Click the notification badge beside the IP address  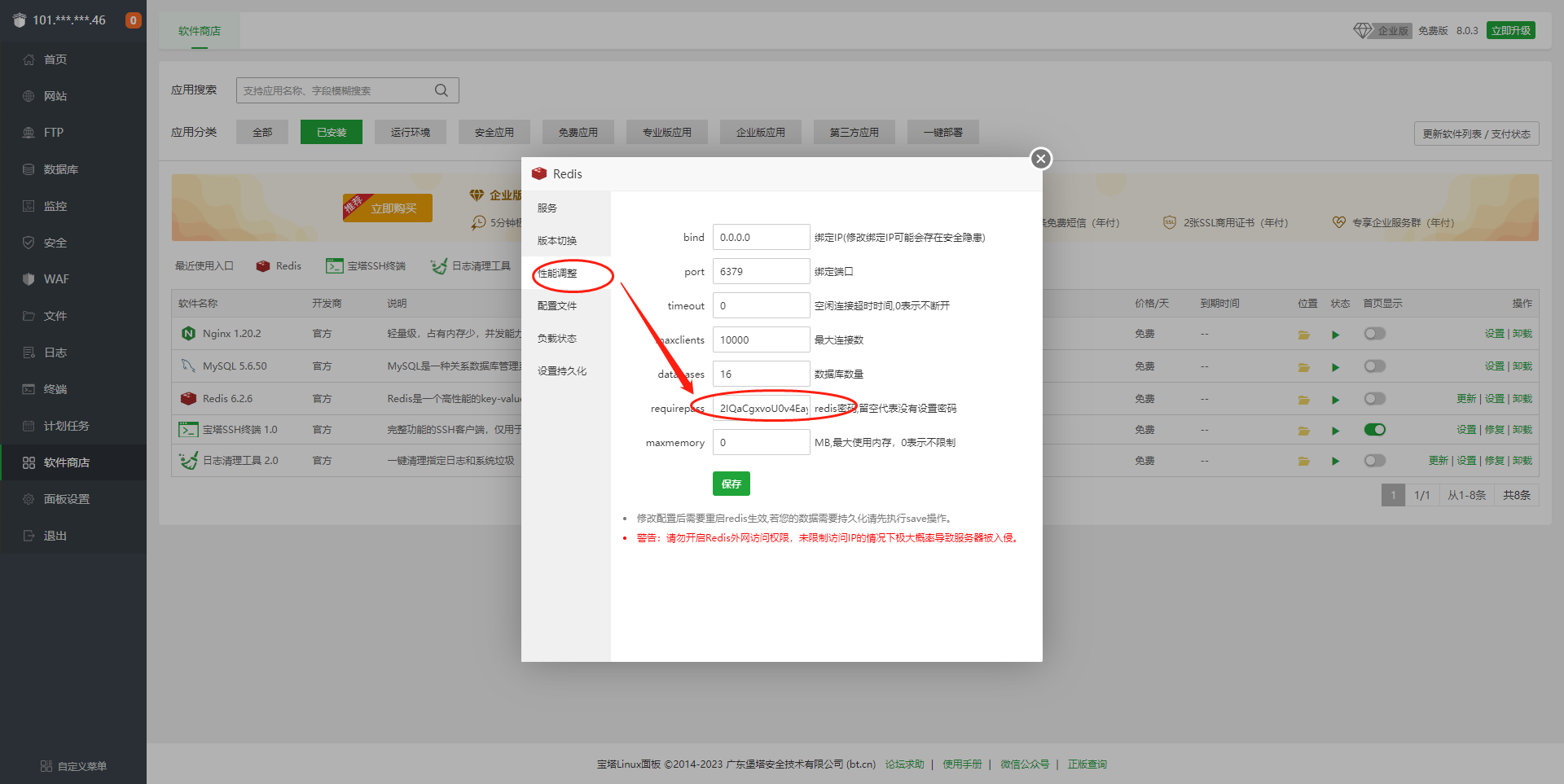(133, 20)
